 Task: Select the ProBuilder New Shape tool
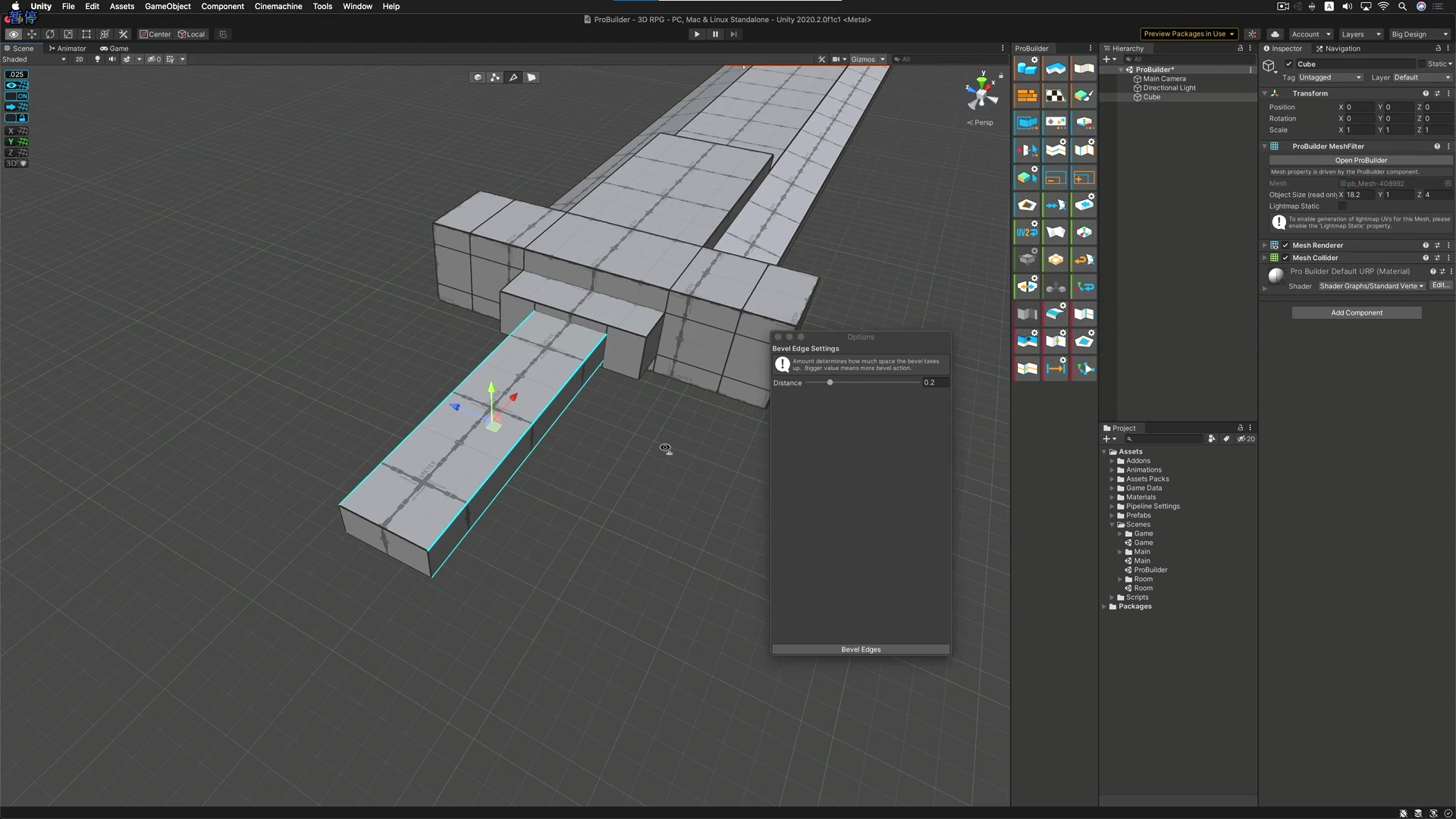coord(1027,68)
